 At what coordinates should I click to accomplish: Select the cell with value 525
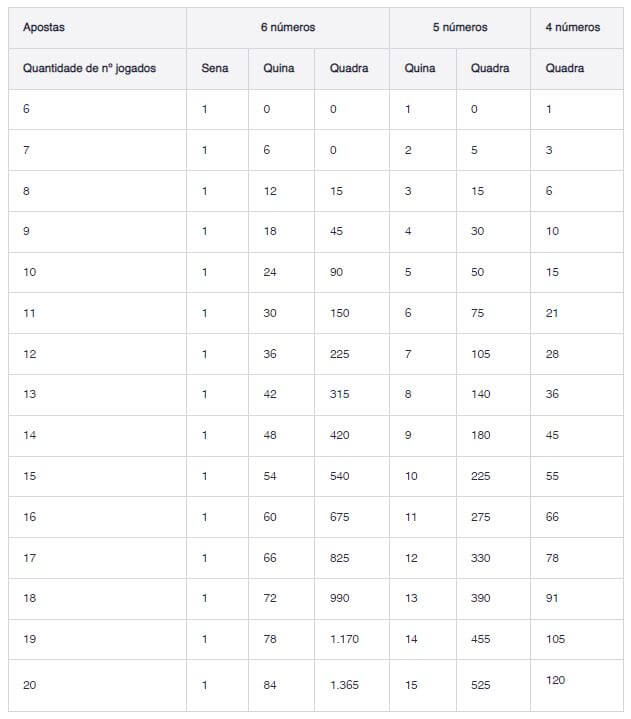point(480,685)
